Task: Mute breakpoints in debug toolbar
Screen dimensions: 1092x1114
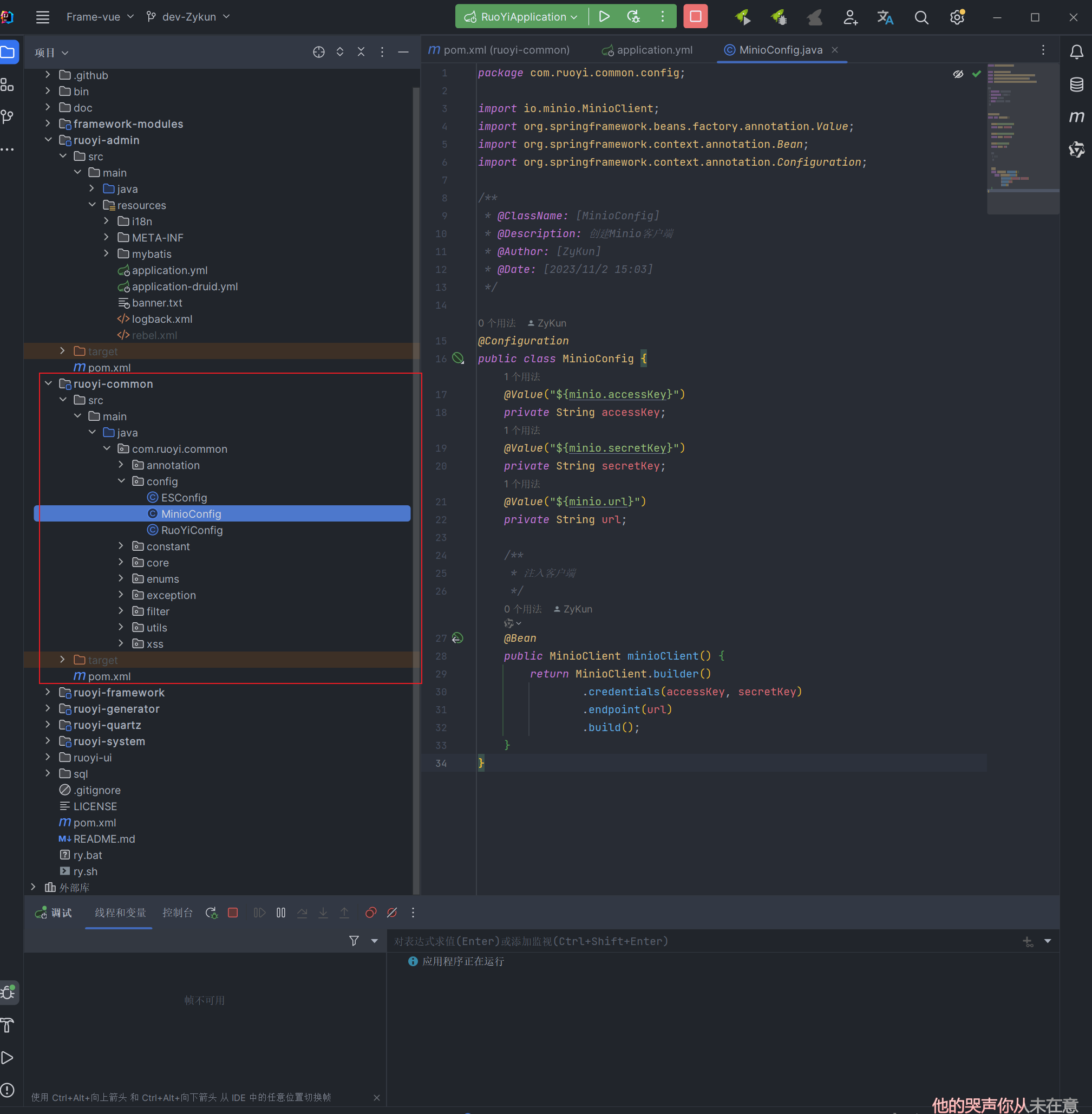Action: tap(393, 913)
